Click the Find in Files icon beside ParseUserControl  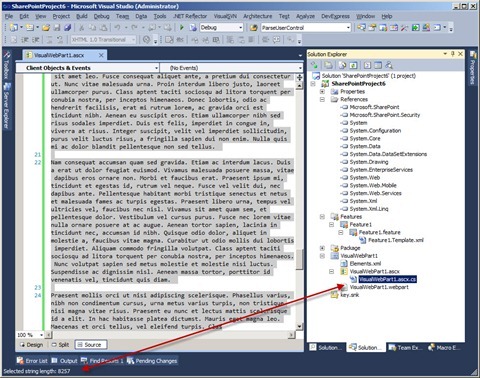[x=253, y=28]
